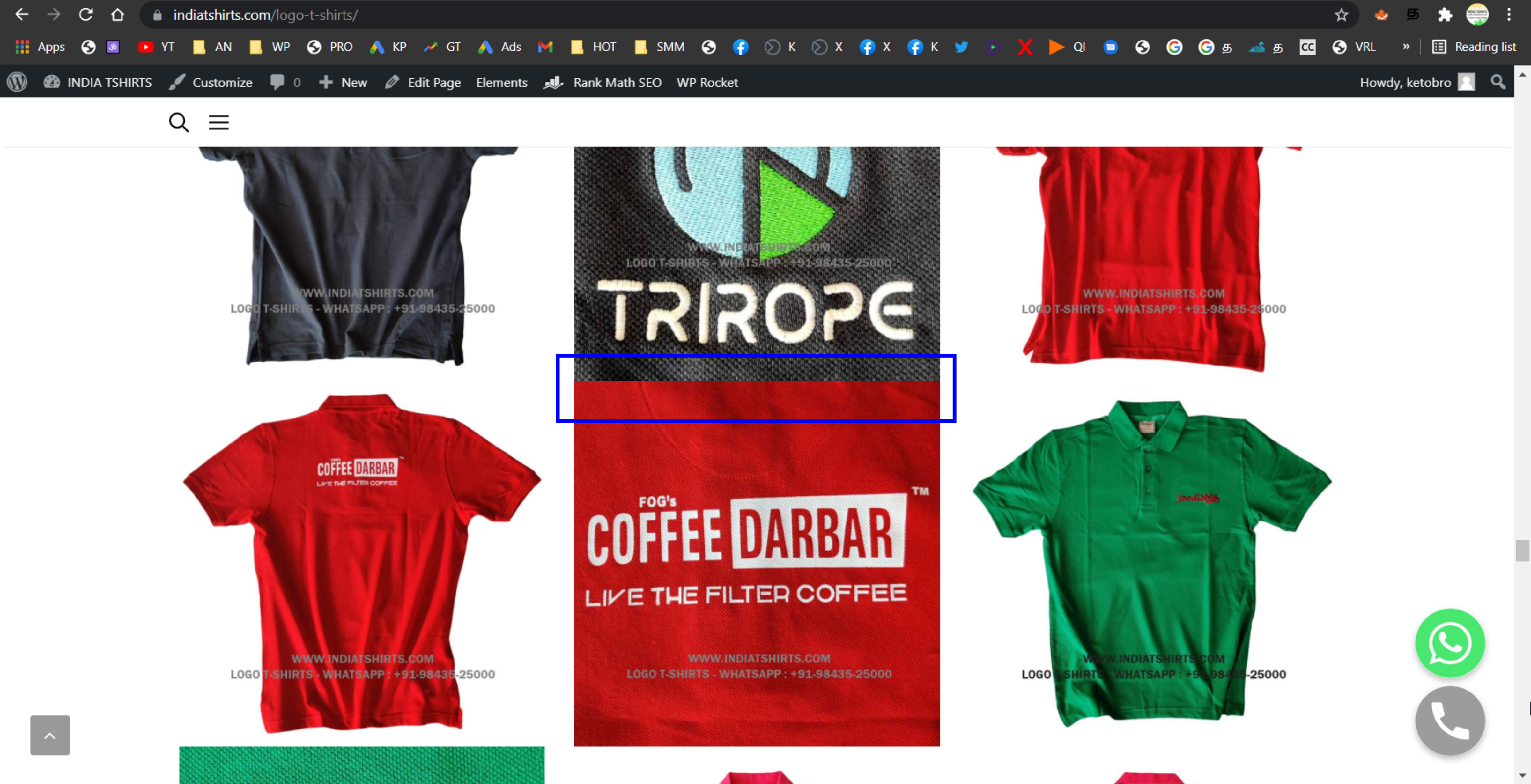Open the Tamil letter extension icon

coord(1413,15)
